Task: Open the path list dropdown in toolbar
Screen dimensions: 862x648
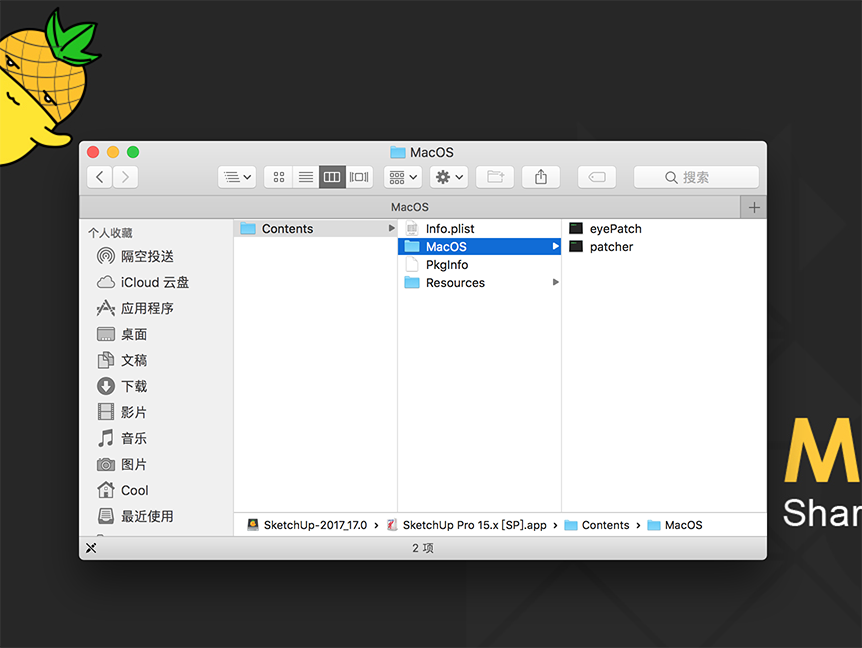Action: point(237,177)
